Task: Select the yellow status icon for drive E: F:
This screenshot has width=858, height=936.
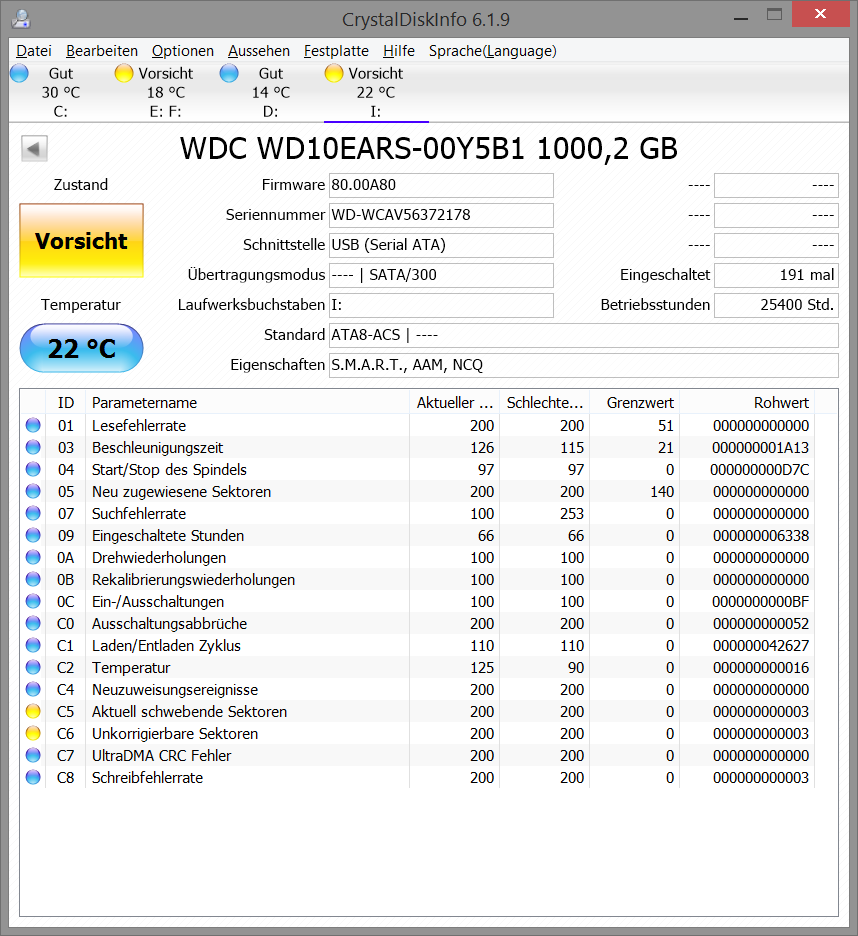Action: 124,73
